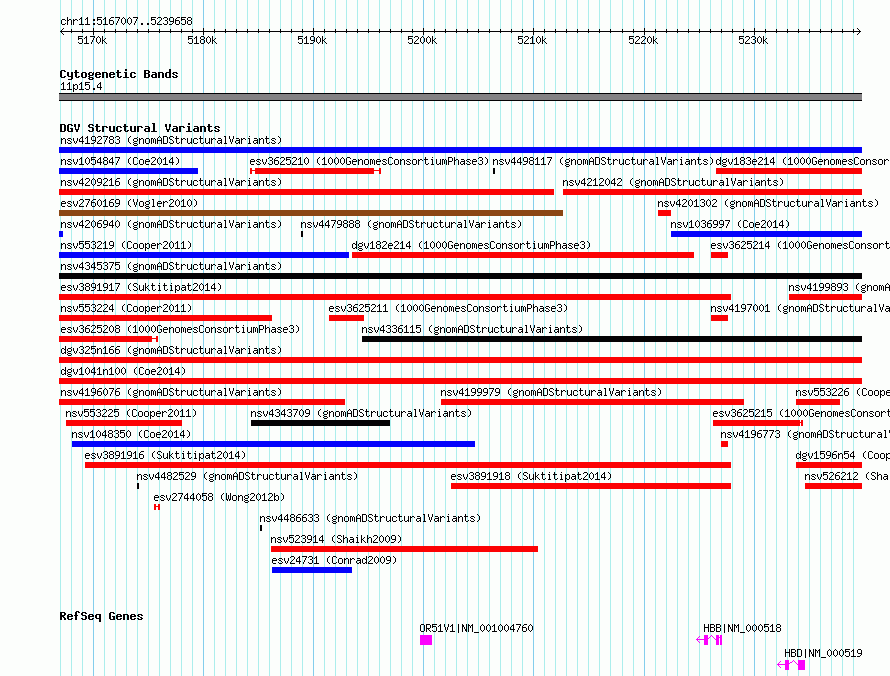Select the esv24731 (Conrad2009) label
Screen dimensions: 890x676
point(334,560)
